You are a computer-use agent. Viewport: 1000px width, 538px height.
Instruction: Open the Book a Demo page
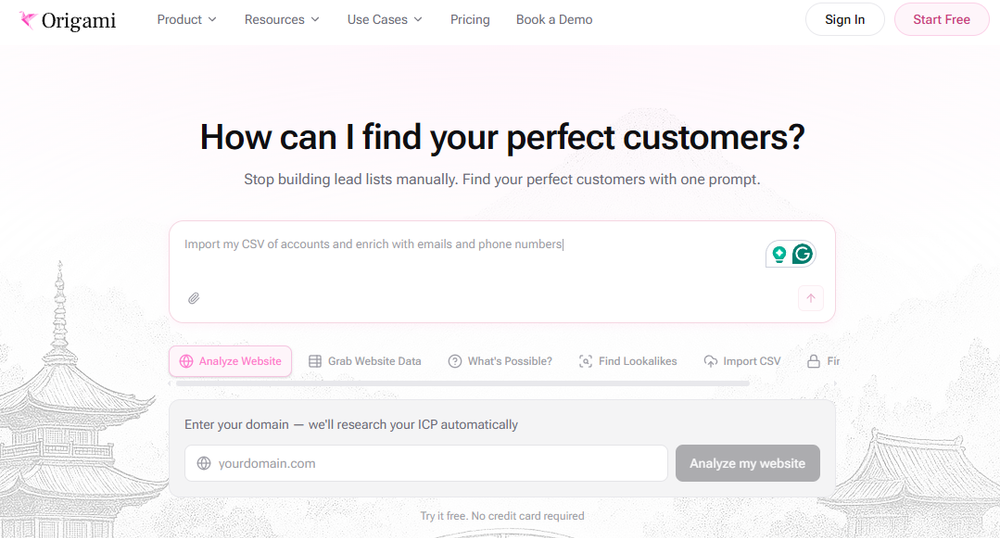point(554,20)
